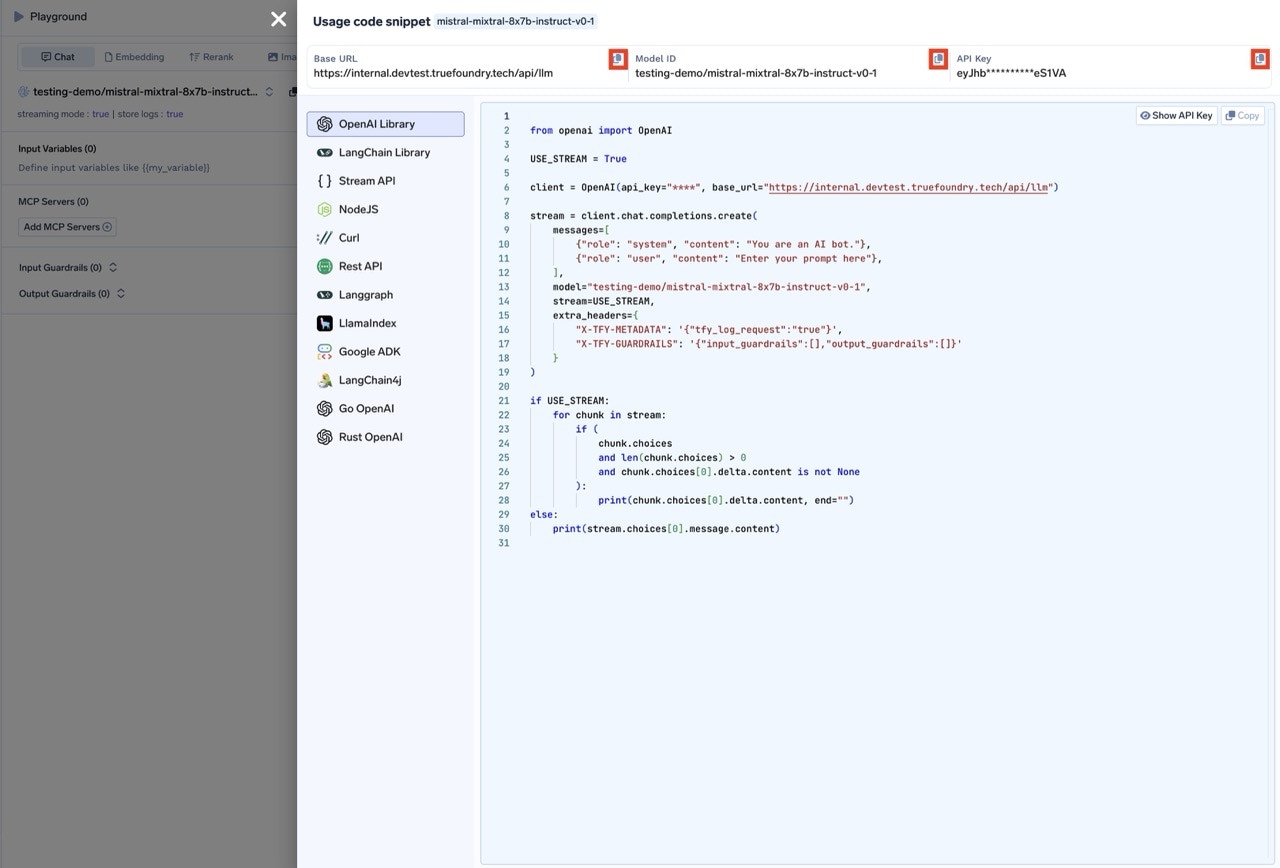Choose the Google ADK snippet
The width and height of the screenshot is (1280, 868).
point(385,352)
